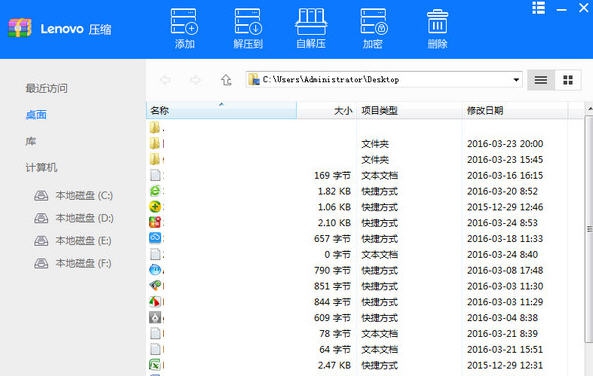Image resolution: width=593 pixels, height=376 pixels.
Task: Click the text file icon of 0 字节
Action: point(155,254)
